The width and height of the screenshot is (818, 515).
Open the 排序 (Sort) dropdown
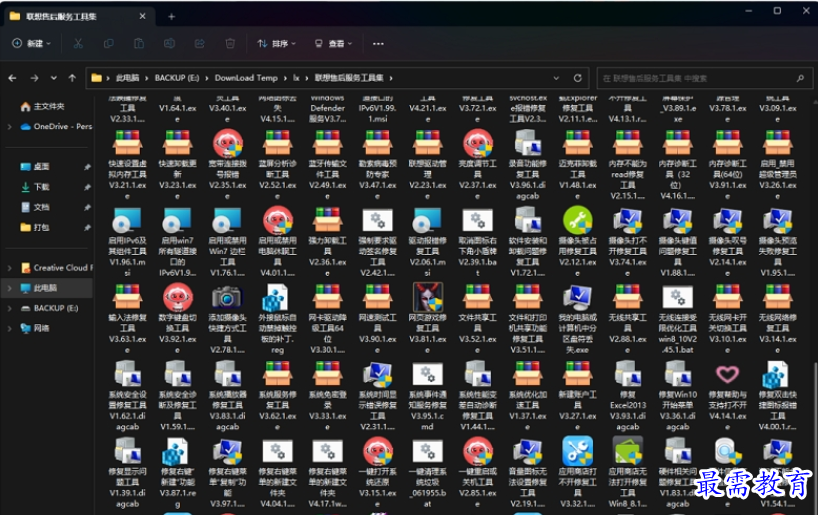pyautogui.click(x=276, y=43)
